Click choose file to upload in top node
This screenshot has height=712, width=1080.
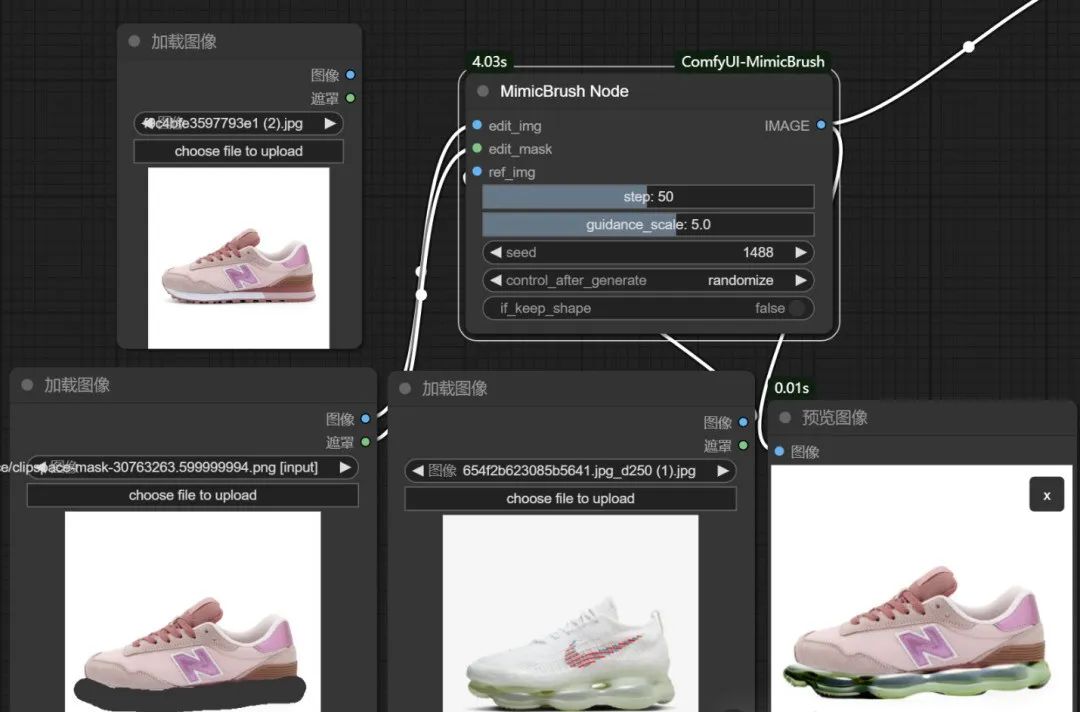point(238,151)
